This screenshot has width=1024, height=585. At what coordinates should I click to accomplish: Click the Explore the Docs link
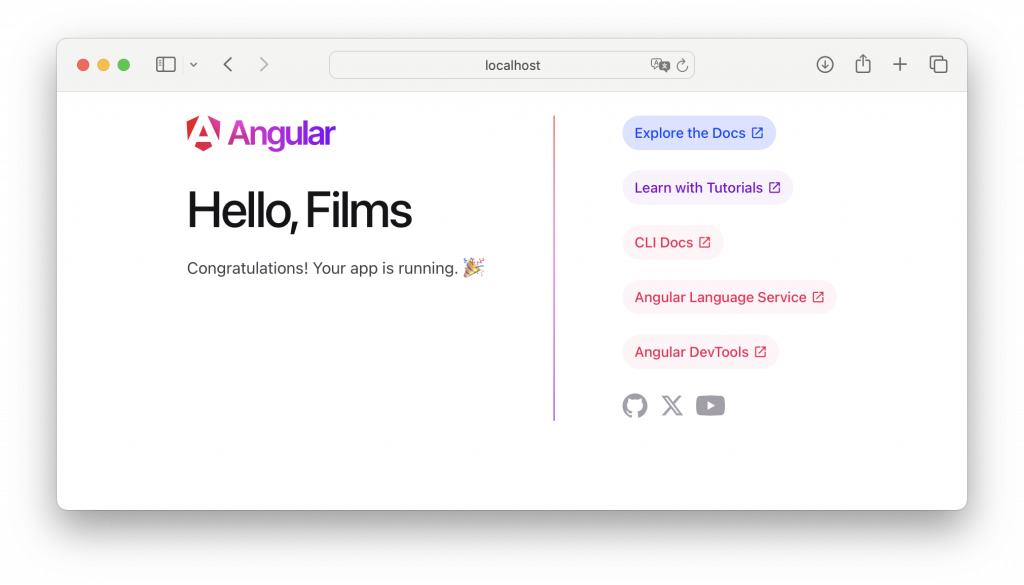tap(698, 133)
